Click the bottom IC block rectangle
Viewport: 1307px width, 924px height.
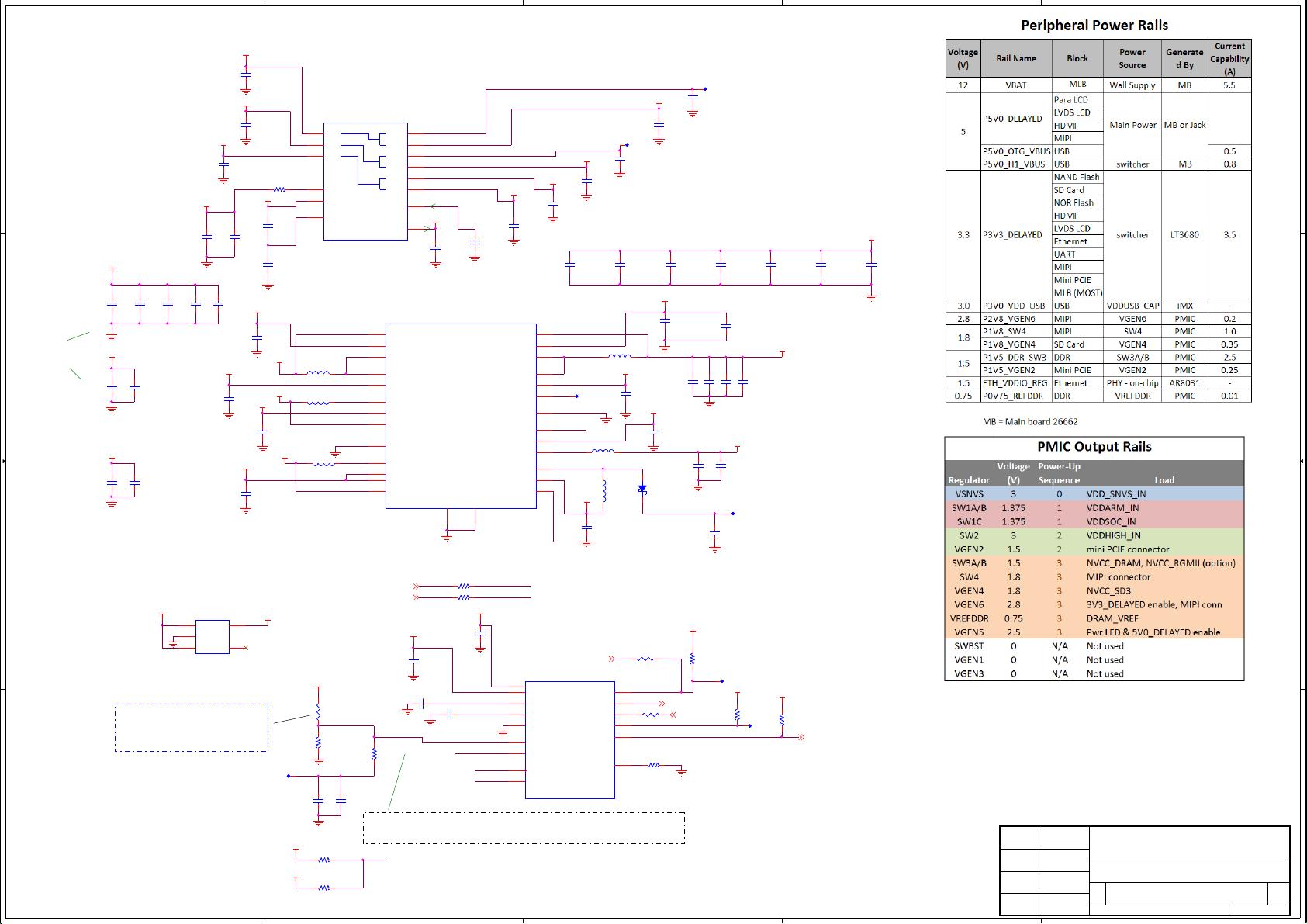pos(569,740)
